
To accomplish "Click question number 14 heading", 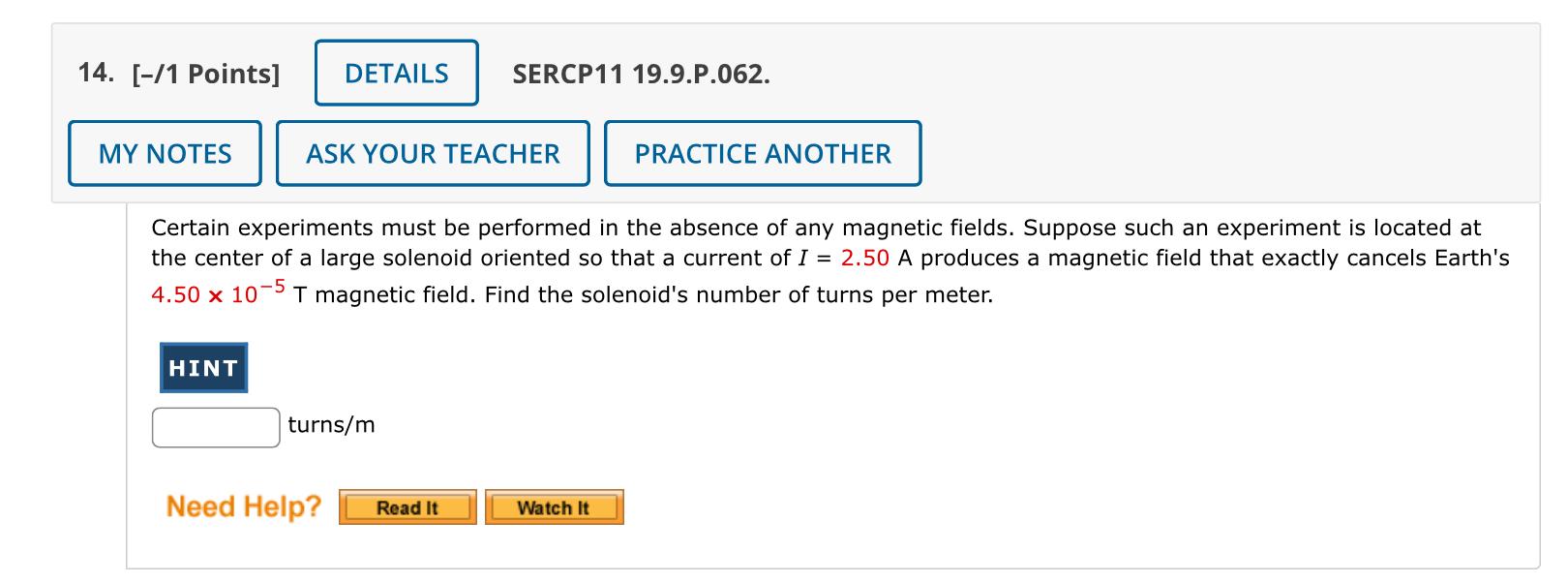I will pos(93,72).
